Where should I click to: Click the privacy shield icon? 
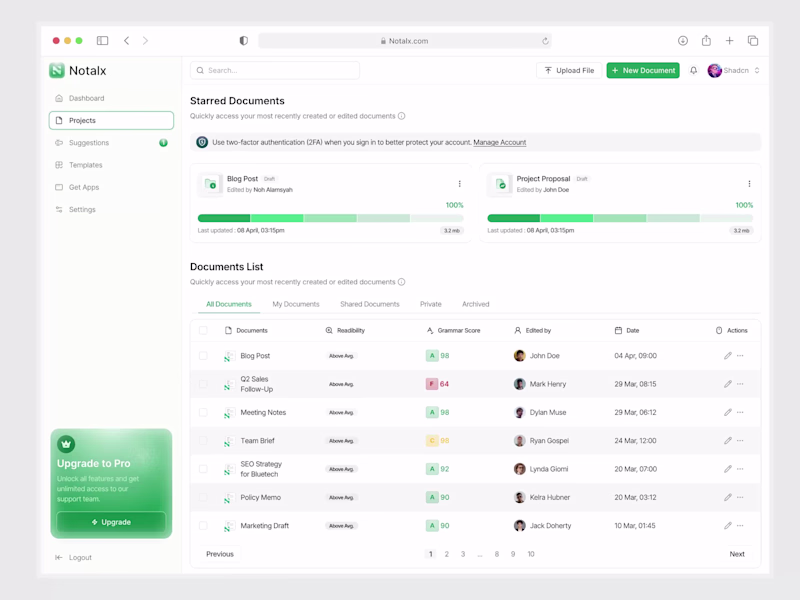click(244, 41)
